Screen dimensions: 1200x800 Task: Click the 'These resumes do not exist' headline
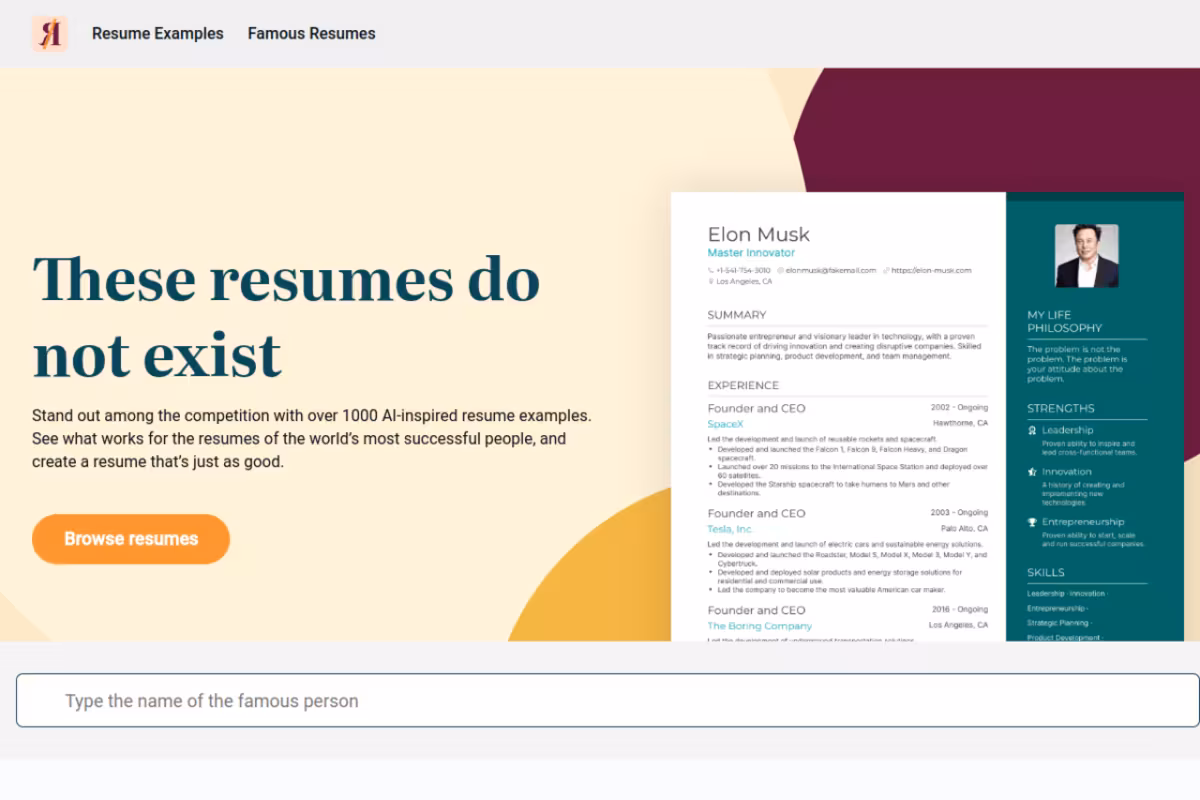(286, 316)
